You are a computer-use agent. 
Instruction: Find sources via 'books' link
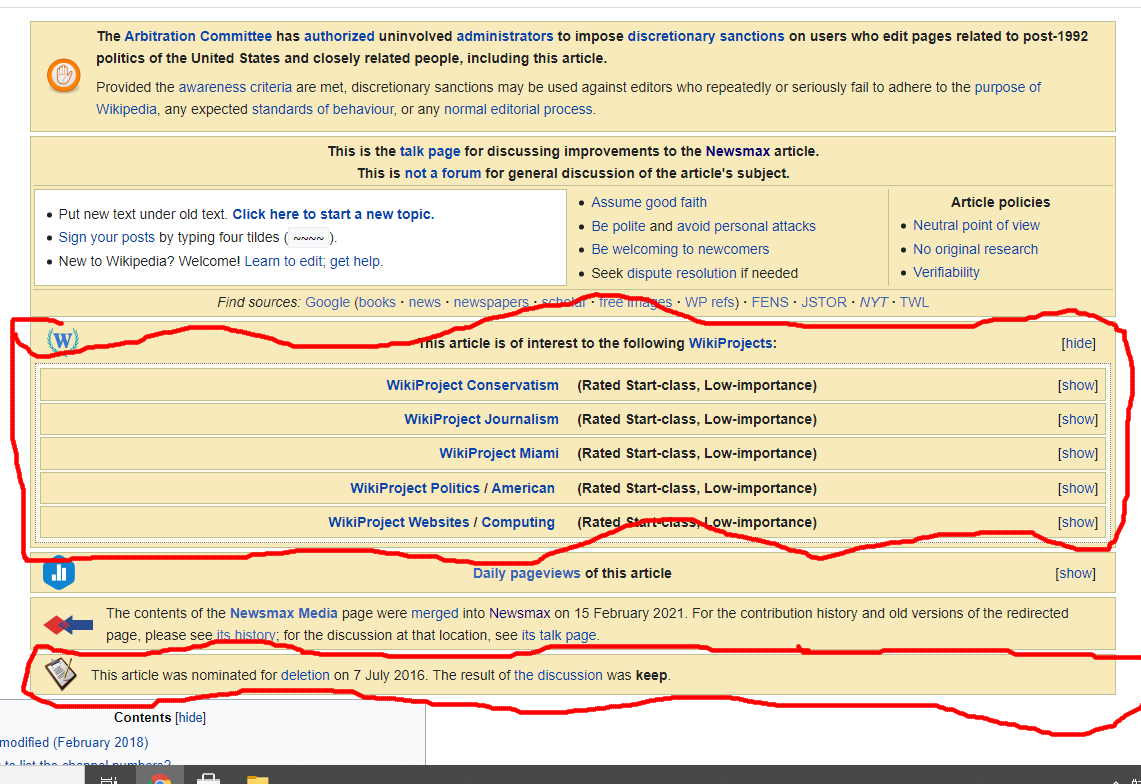(377, 302)
